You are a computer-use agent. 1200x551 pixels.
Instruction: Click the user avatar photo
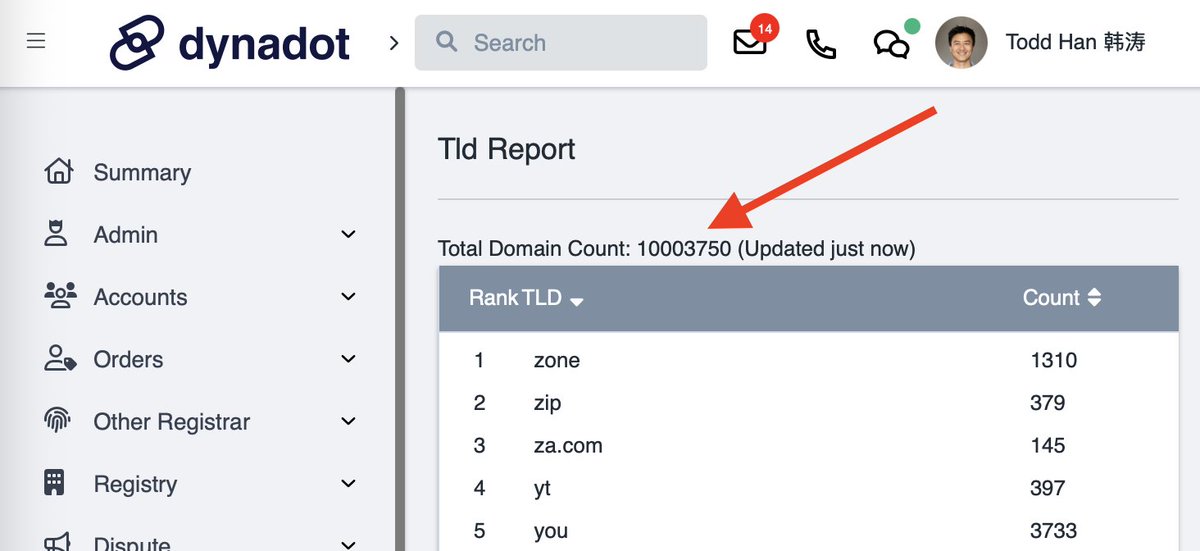click(x=961, y=42)
